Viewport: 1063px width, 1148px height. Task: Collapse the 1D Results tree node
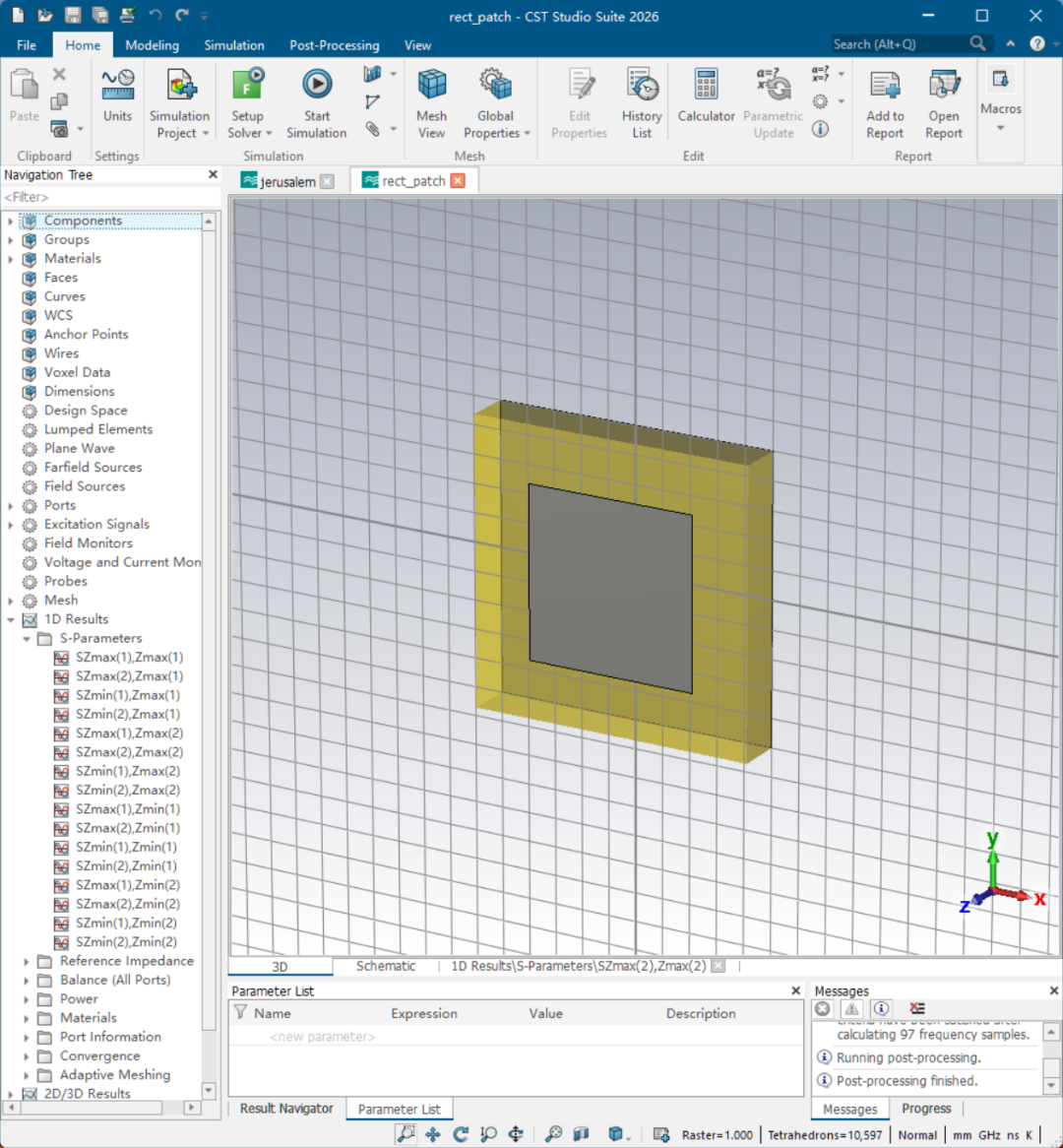click(10, 619)
